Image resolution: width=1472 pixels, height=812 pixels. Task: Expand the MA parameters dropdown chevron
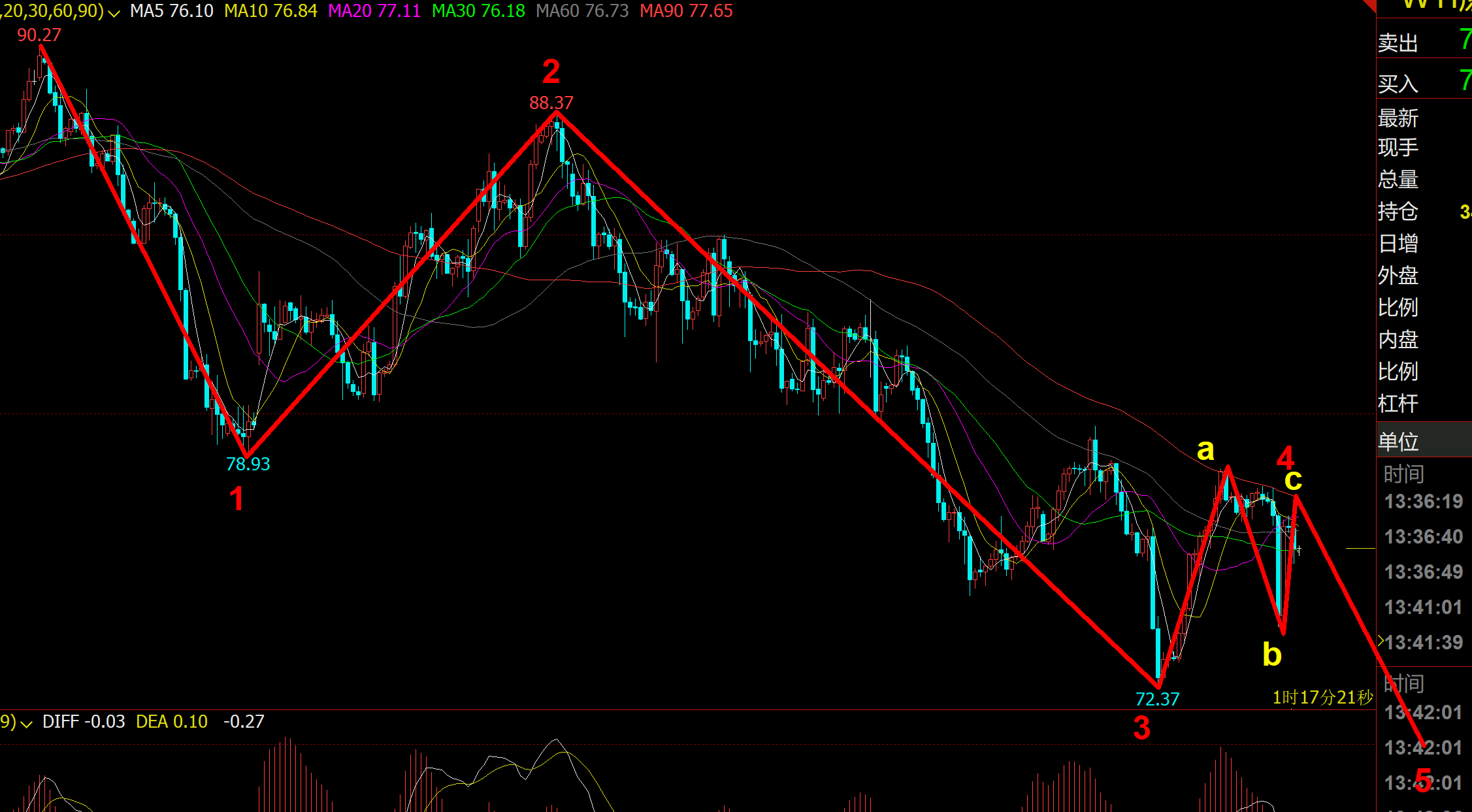tap(114, 13)
